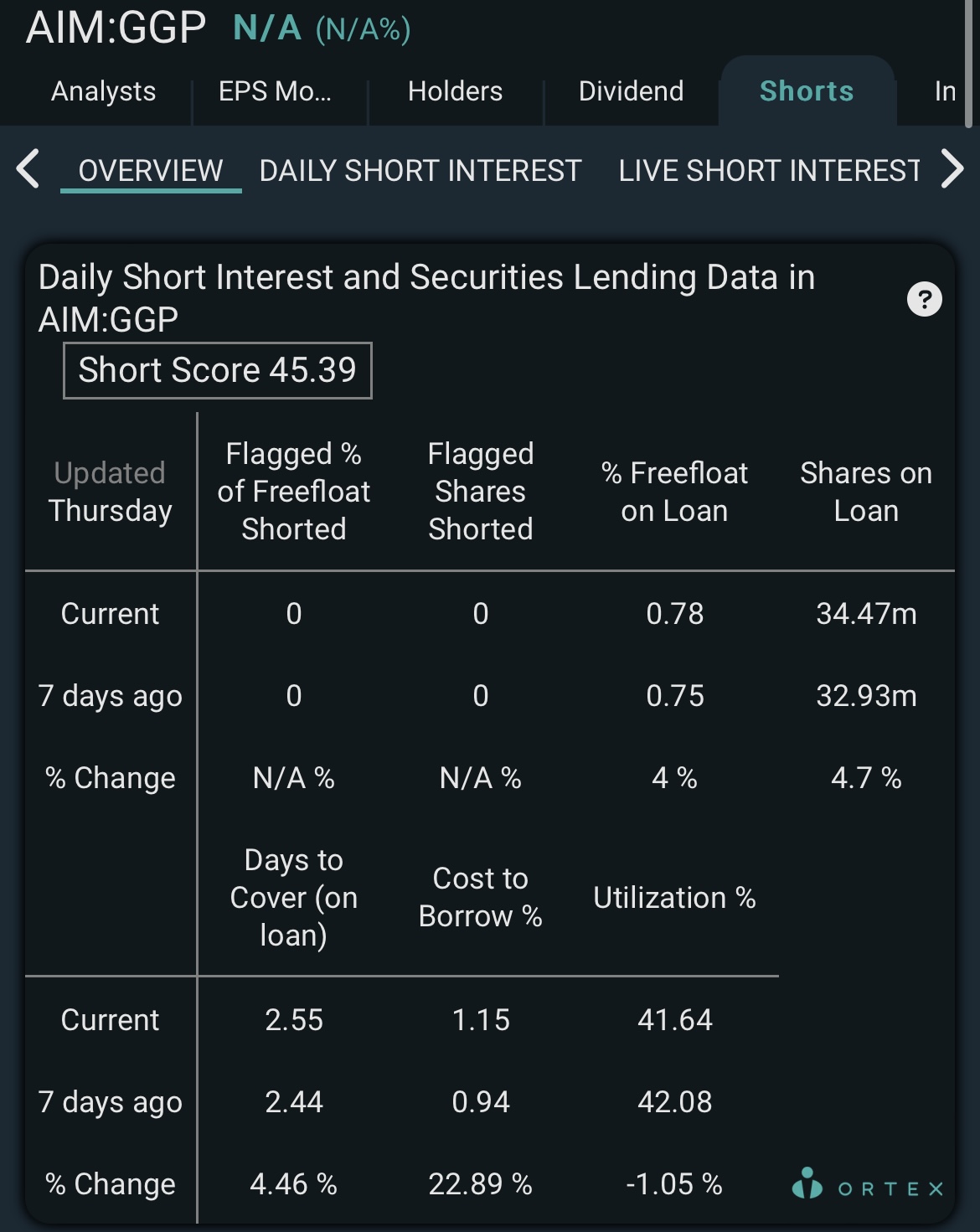Select the Shorts tab
The image size is (980, 1232).
pos(807,91)
